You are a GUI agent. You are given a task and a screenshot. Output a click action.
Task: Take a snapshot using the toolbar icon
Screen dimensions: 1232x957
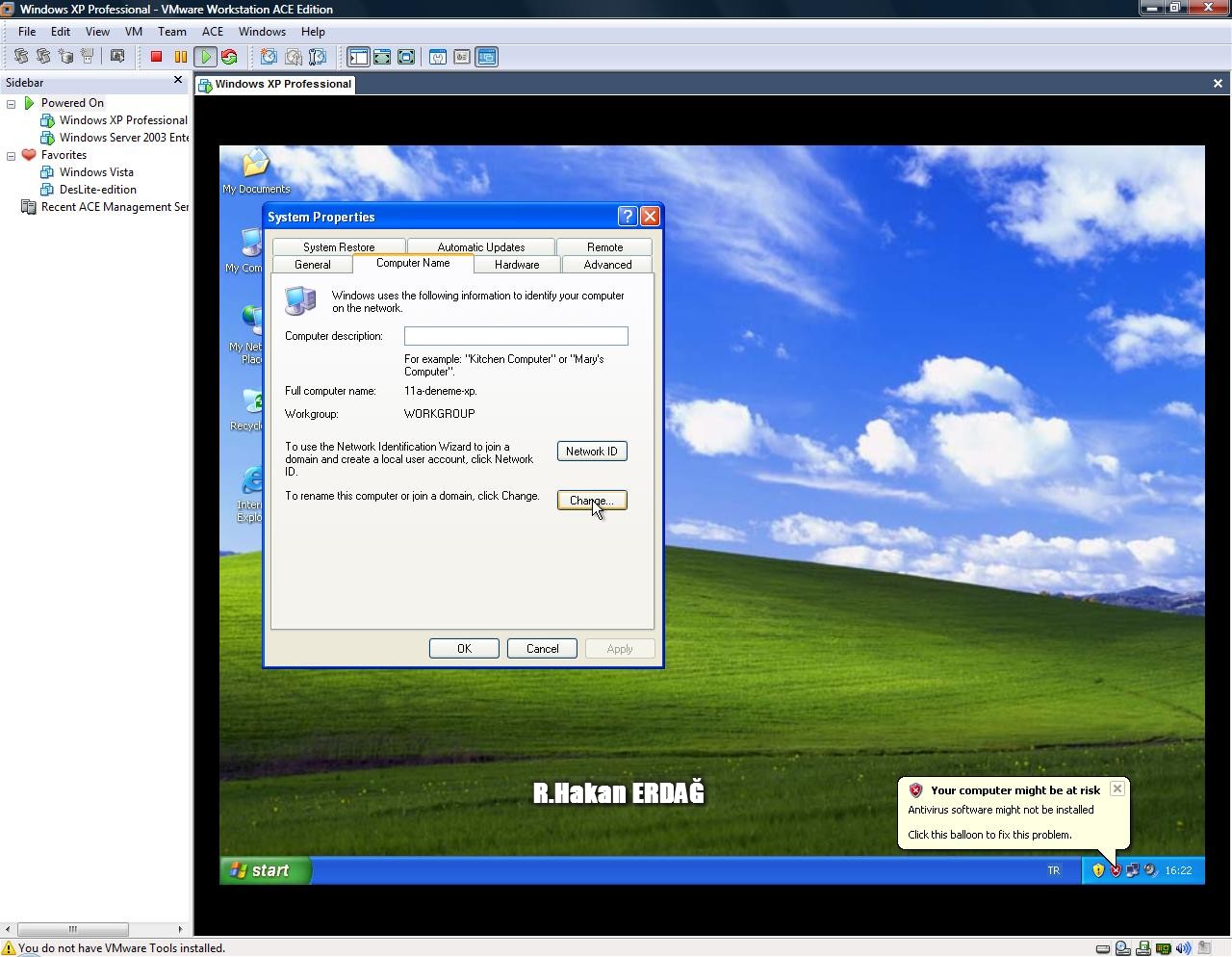click(269, 57)
